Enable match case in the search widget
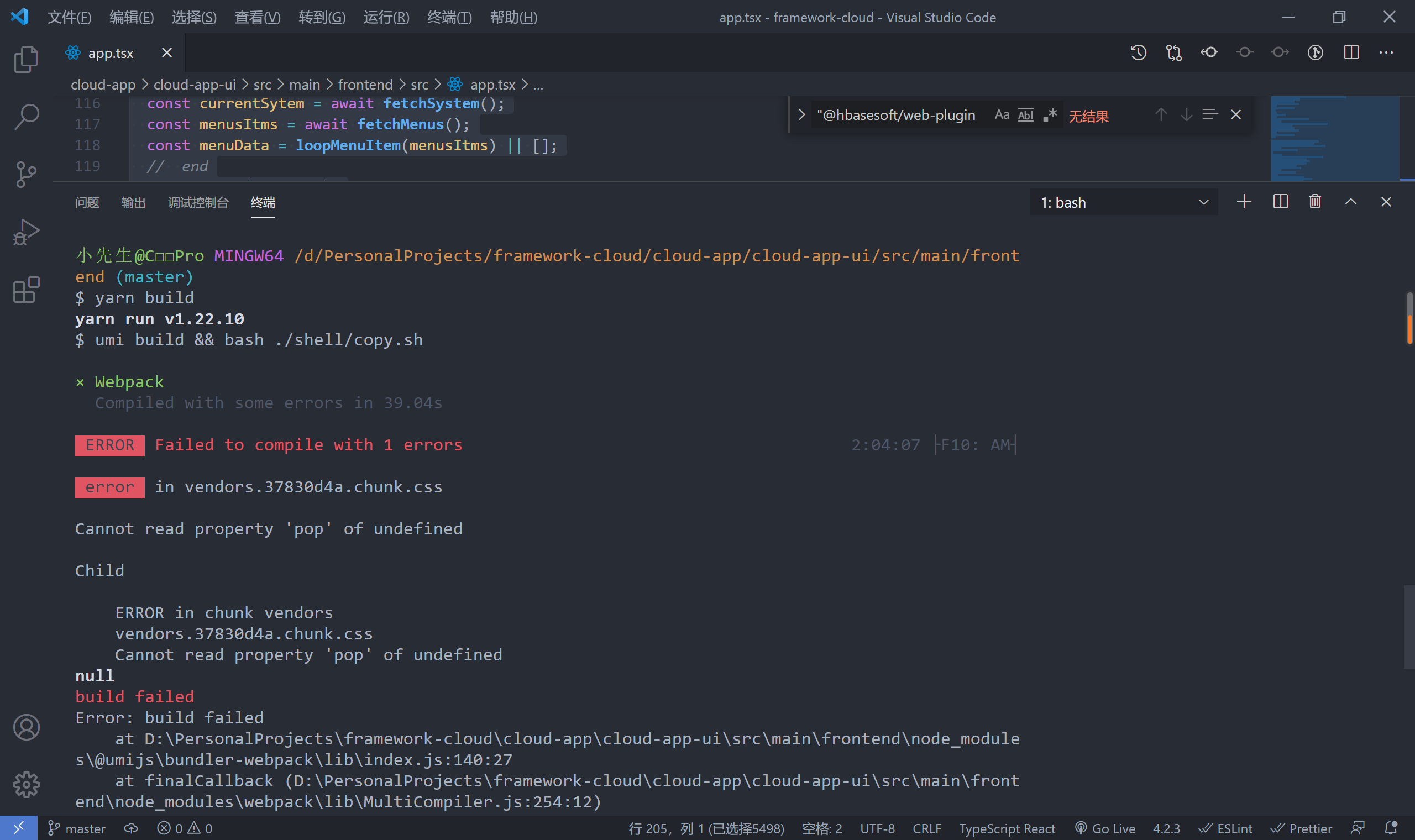Image resolution: width=1415 pixels, height=840 pixels. coord(1002,114)
